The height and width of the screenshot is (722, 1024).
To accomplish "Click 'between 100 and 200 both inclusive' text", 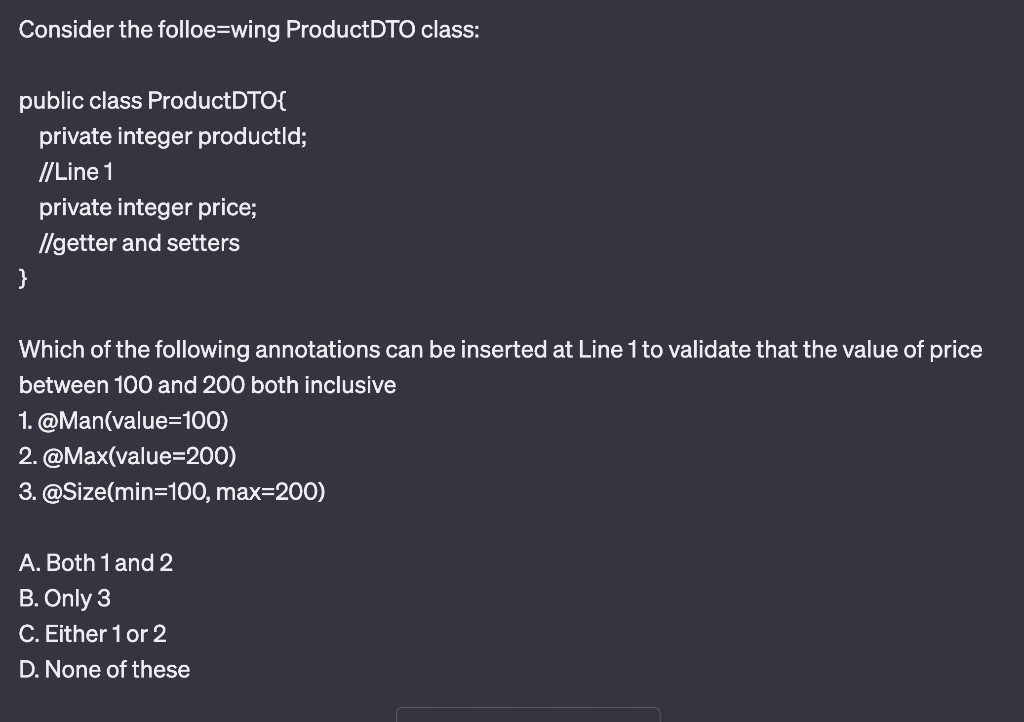I will point(207,385).
